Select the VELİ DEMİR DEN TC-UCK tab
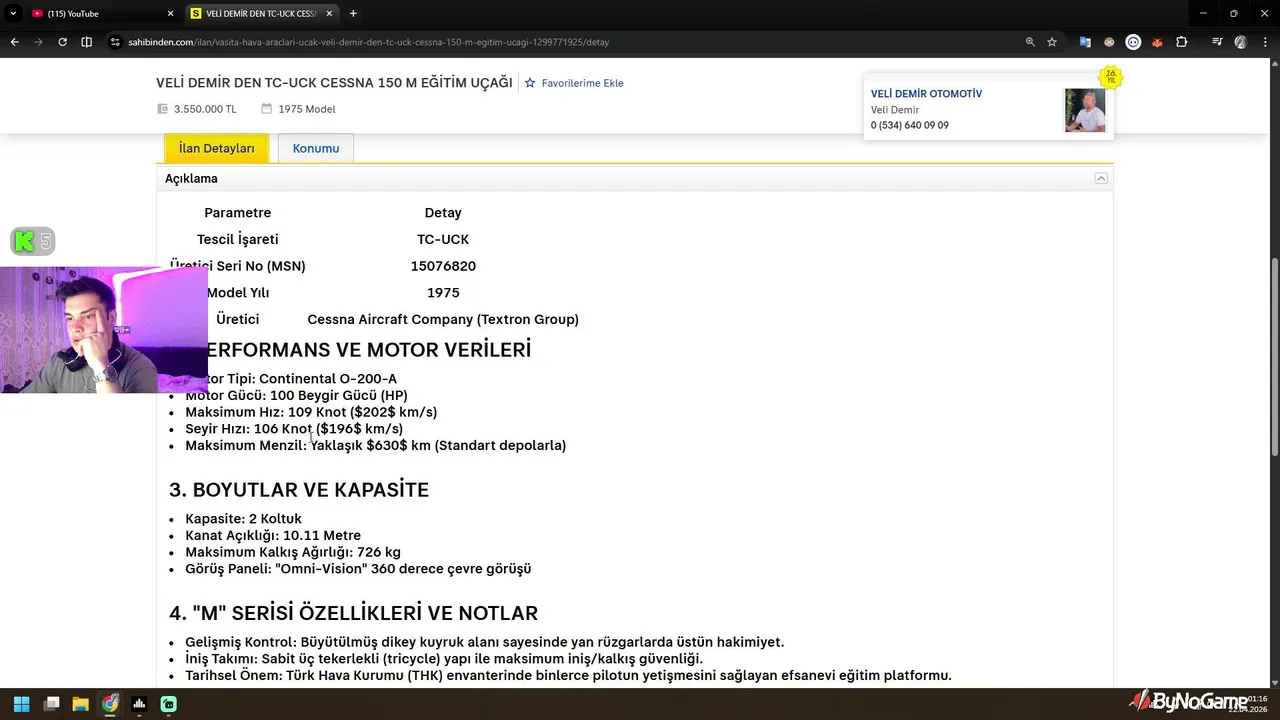Screen dimensions: 1280x720 [262, 14]
